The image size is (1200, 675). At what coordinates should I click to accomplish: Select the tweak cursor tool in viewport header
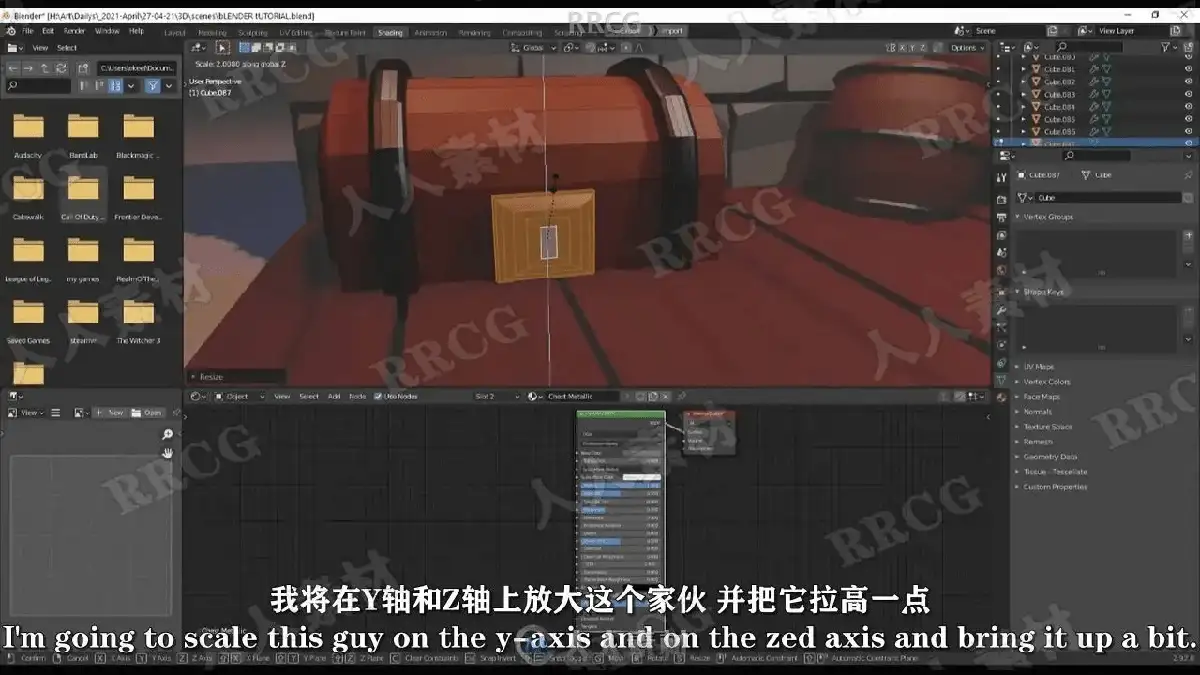(222, 47)
